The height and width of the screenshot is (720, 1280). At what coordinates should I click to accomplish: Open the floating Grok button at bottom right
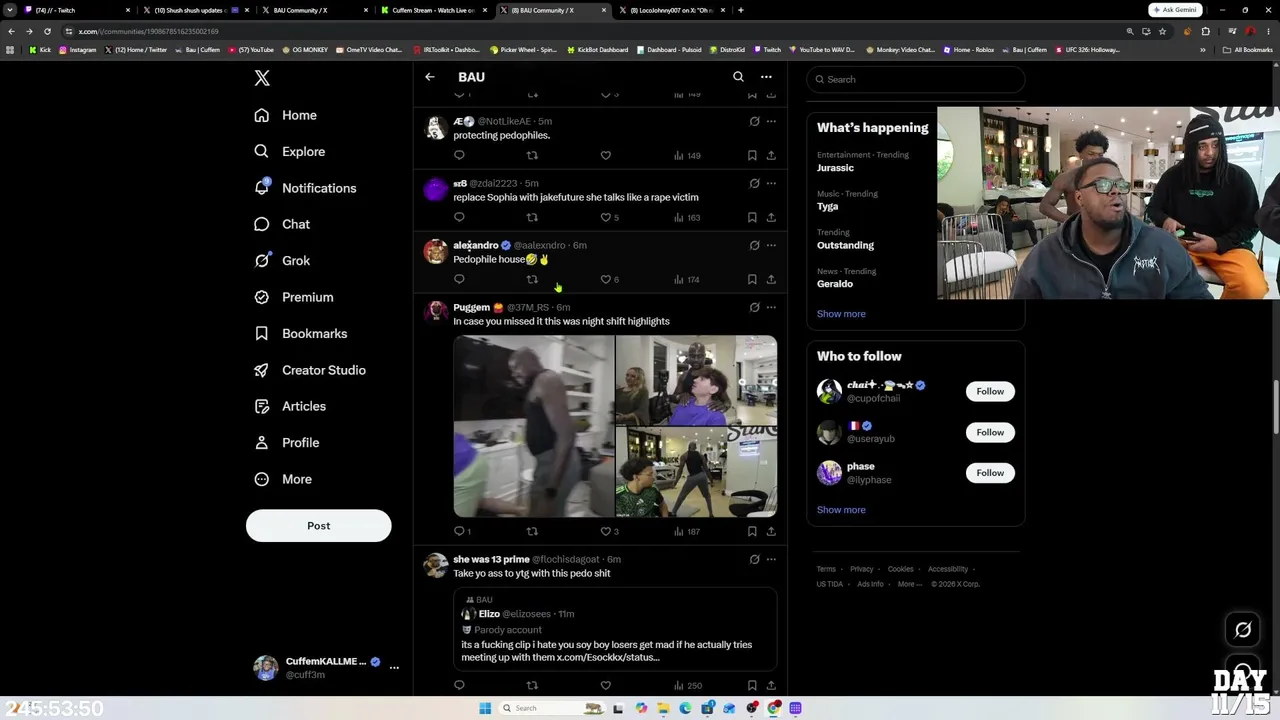[1243, 630]
